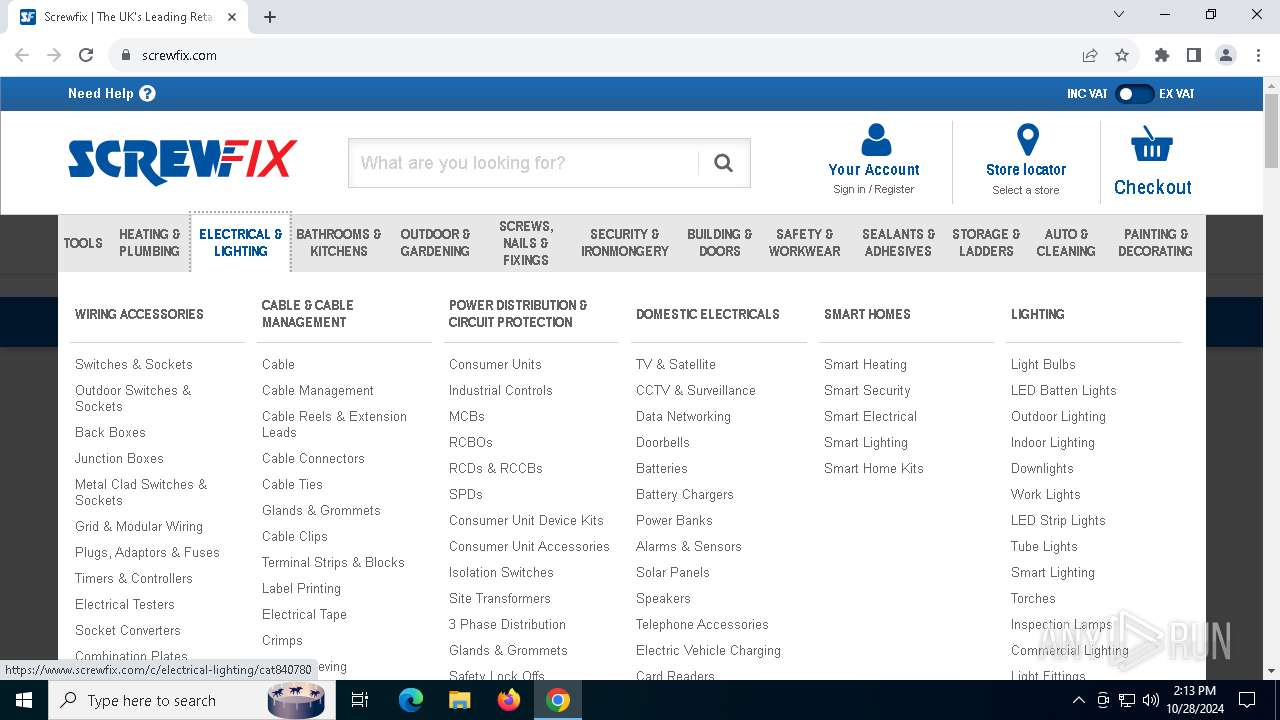
Task: Open Chrome tab search chevron
Action: click(x=1119, y=14)
